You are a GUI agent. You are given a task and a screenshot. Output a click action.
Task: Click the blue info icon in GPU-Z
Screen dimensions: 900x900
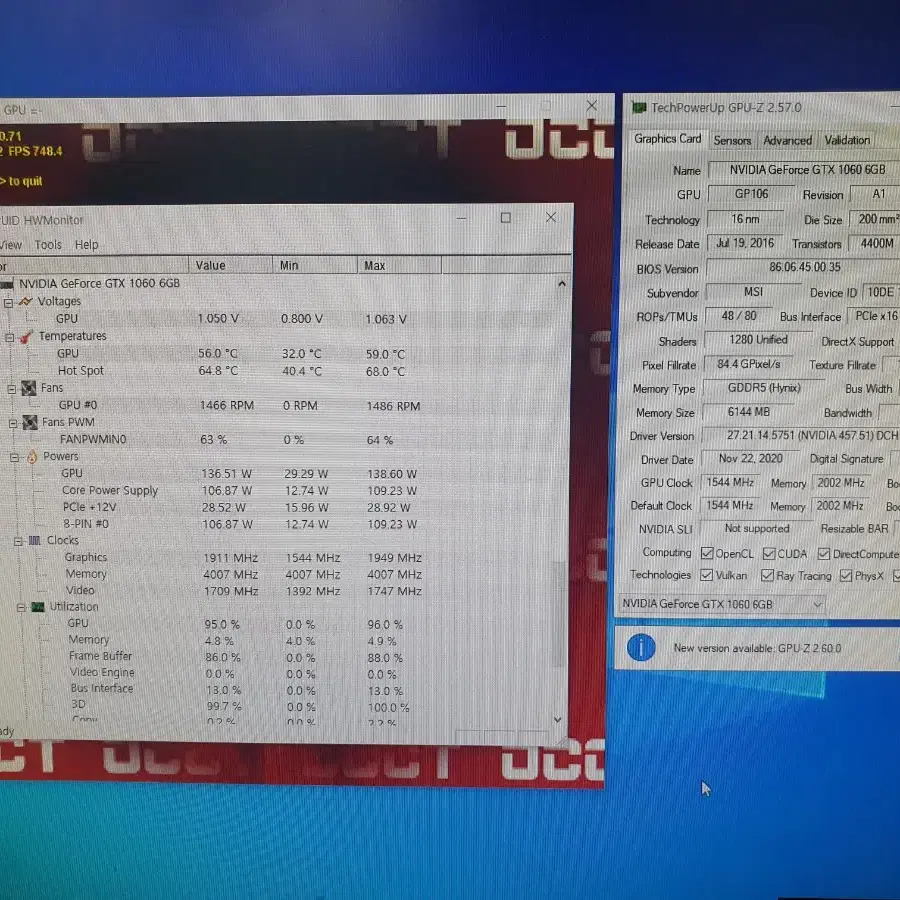click(641, 648)
